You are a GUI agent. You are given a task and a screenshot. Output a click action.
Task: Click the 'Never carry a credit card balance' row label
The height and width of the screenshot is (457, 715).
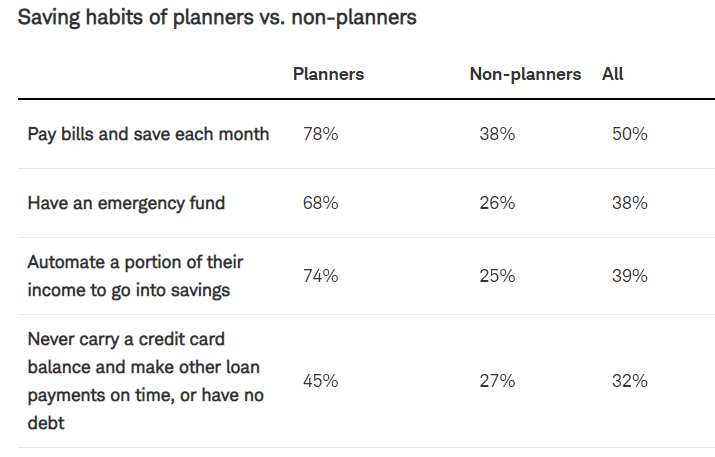click(x=145, y=381)
